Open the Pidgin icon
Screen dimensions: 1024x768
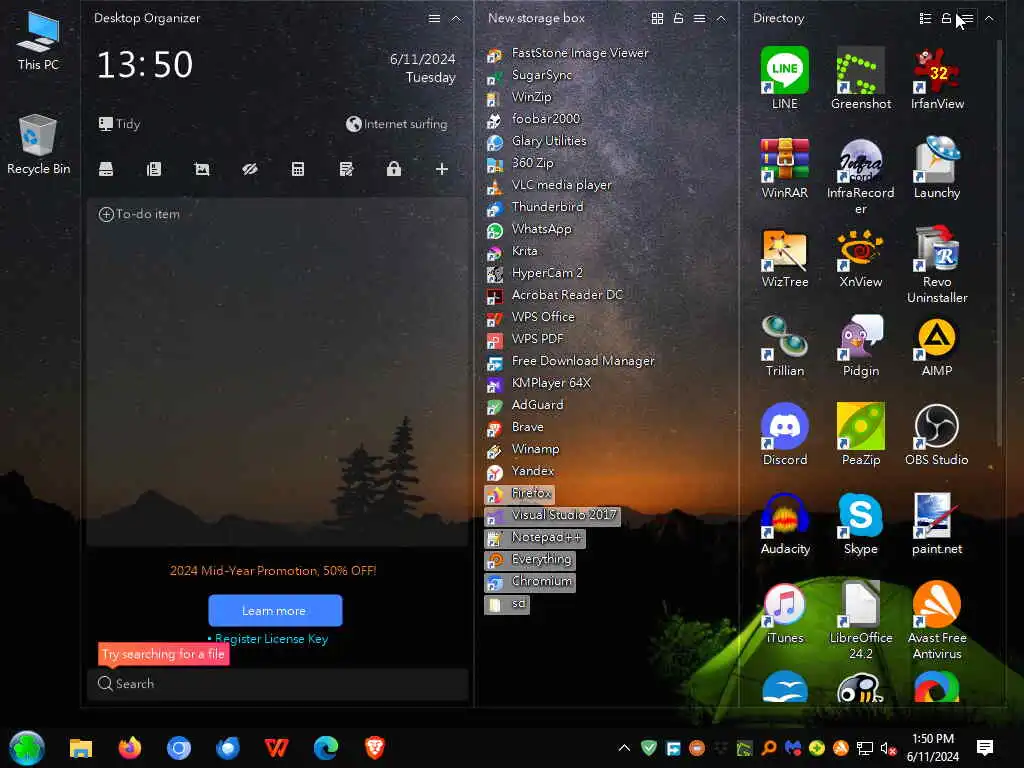click(x=861, y=346)
